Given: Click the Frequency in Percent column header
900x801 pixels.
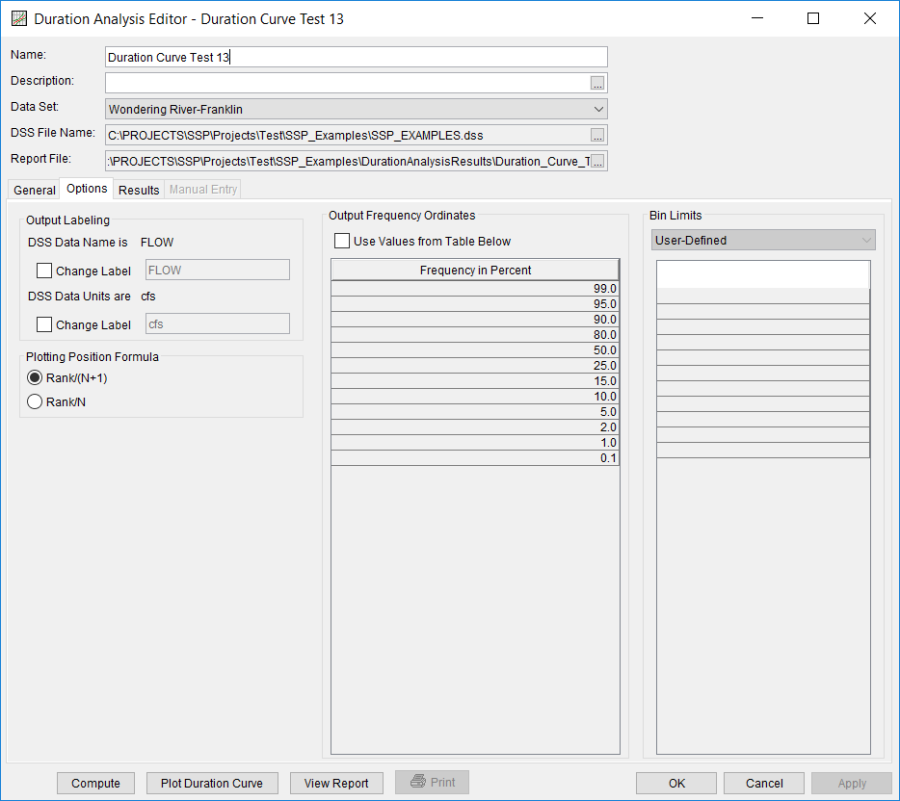Looking at the screenshot, I should tap(475, 270).
